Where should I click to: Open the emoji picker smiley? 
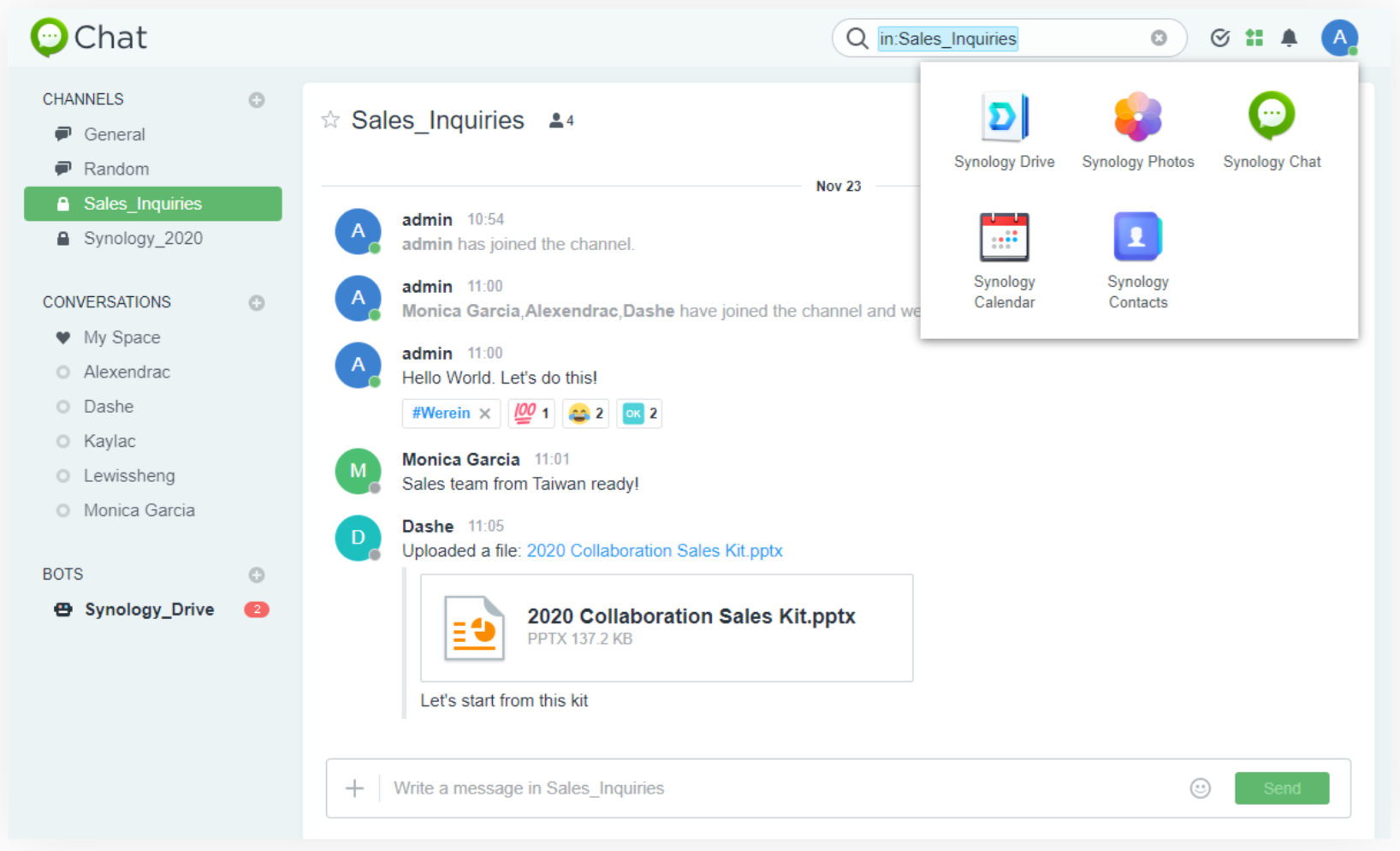(x=1200, y=789)
